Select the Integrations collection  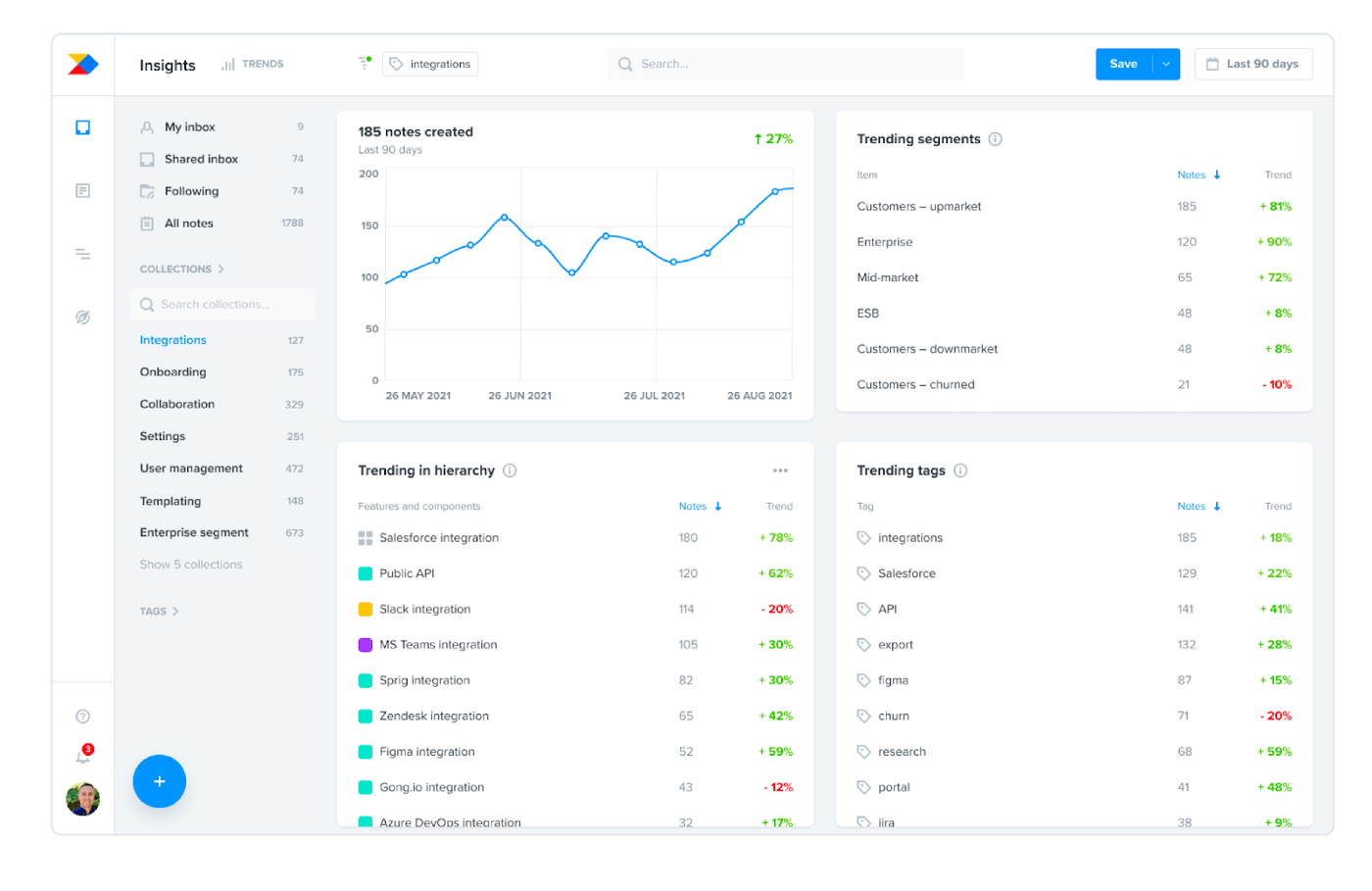click(222, 340)
